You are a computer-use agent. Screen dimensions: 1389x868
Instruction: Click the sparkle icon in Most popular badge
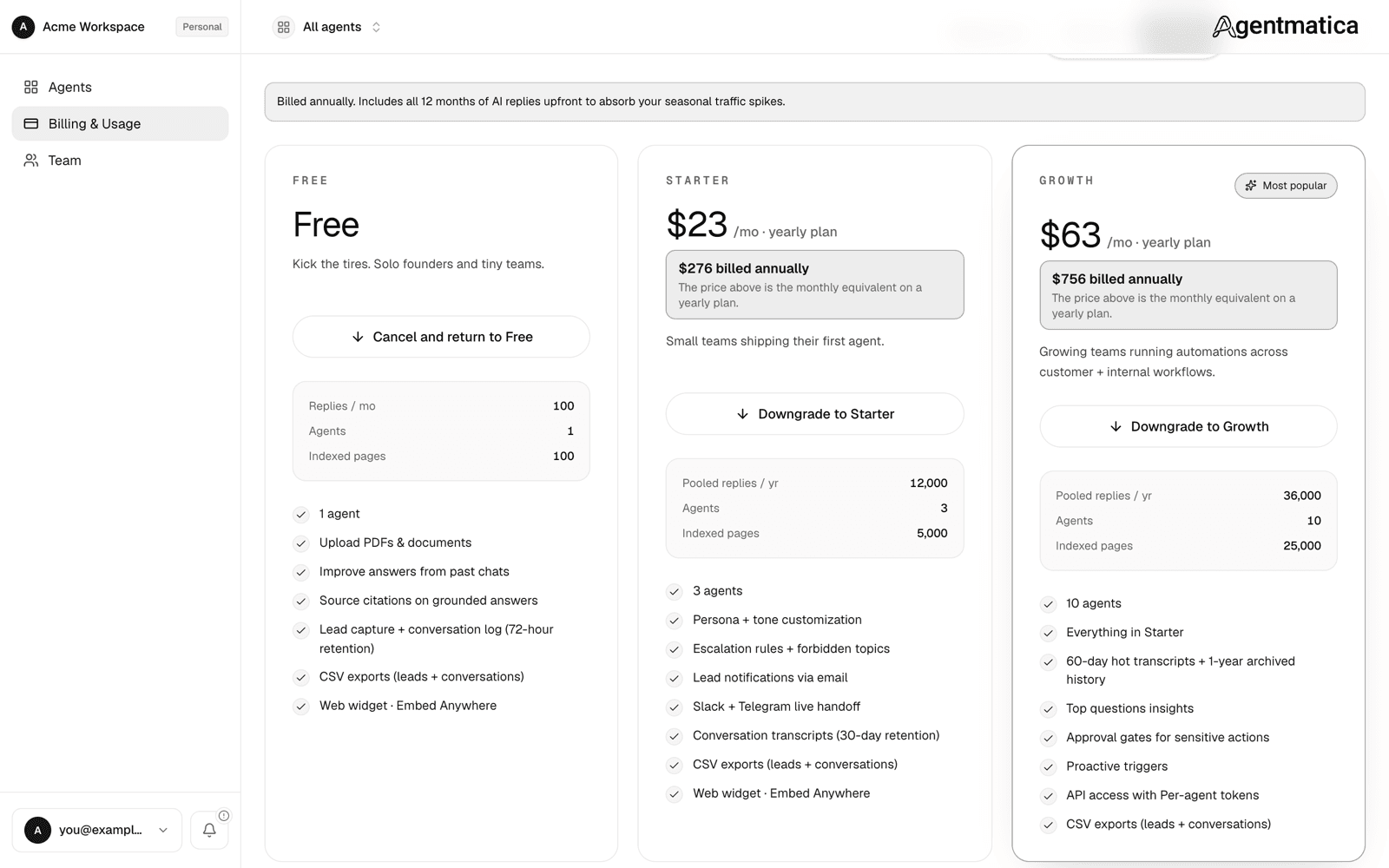click(1251, 186)
